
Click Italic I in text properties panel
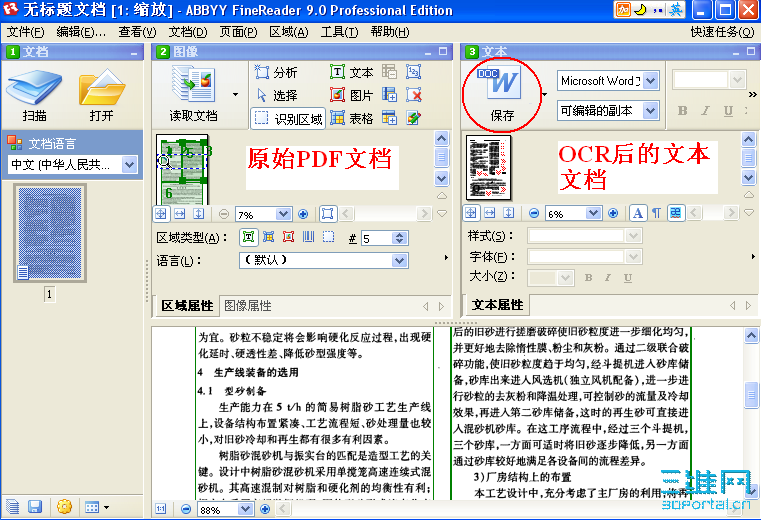[608, 278]
